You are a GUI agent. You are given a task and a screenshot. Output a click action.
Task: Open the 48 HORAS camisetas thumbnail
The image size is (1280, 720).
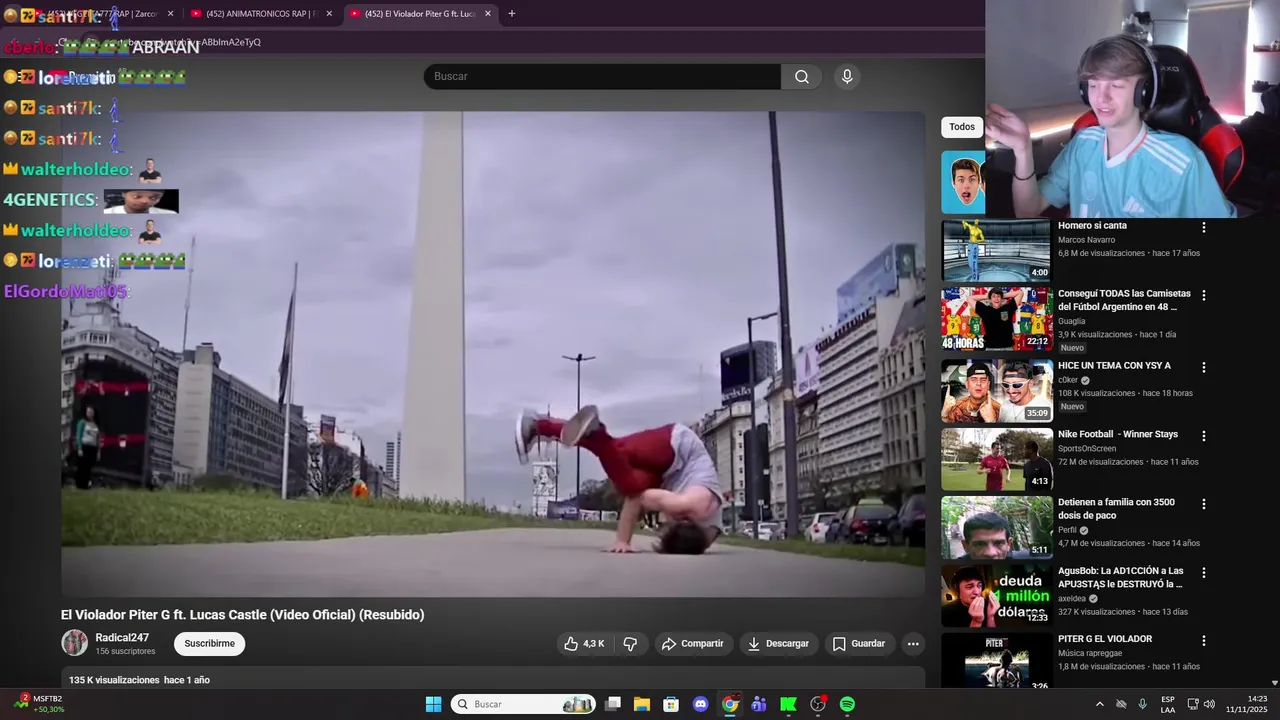pyautogui.click(x=997, y=319)
